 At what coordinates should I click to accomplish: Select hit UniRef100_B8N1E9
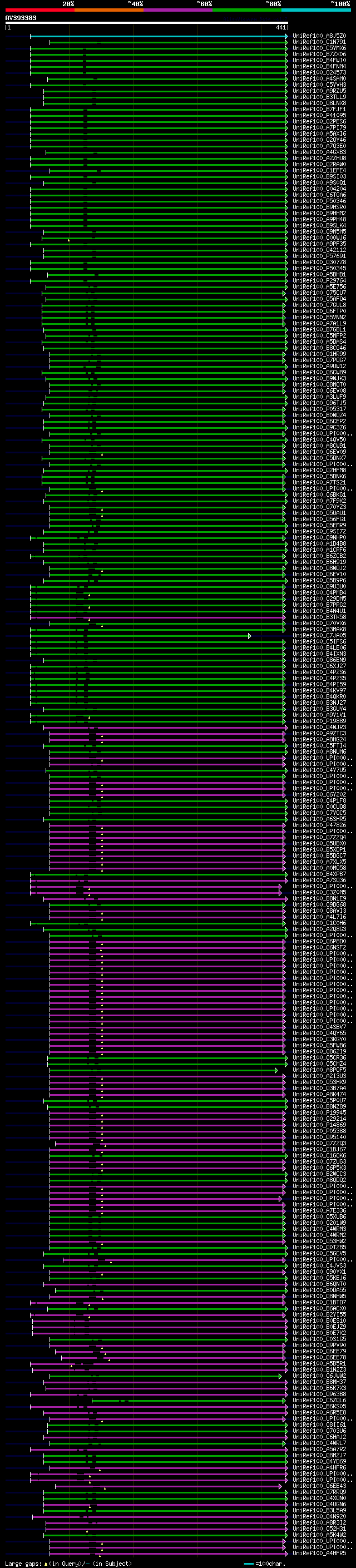click(x=319, y=898)
